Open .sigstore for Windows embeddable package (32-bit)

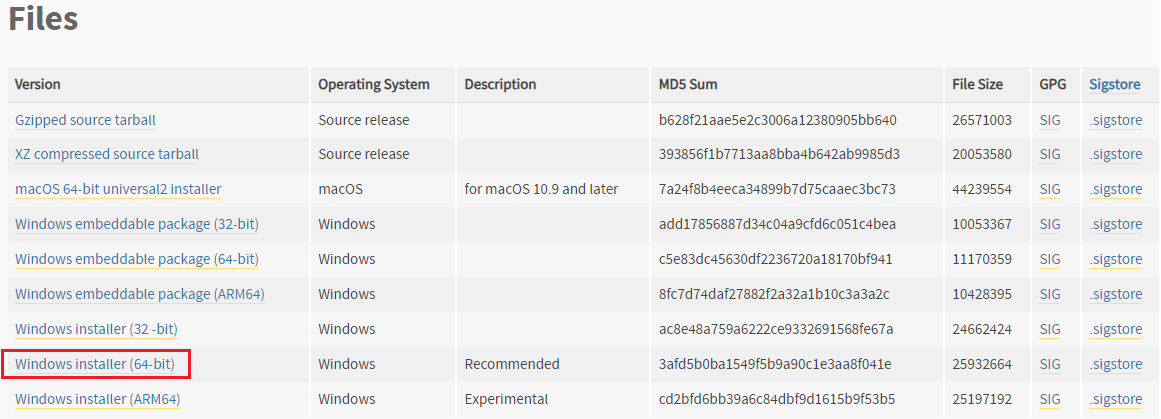click(x=1115, y=224)
